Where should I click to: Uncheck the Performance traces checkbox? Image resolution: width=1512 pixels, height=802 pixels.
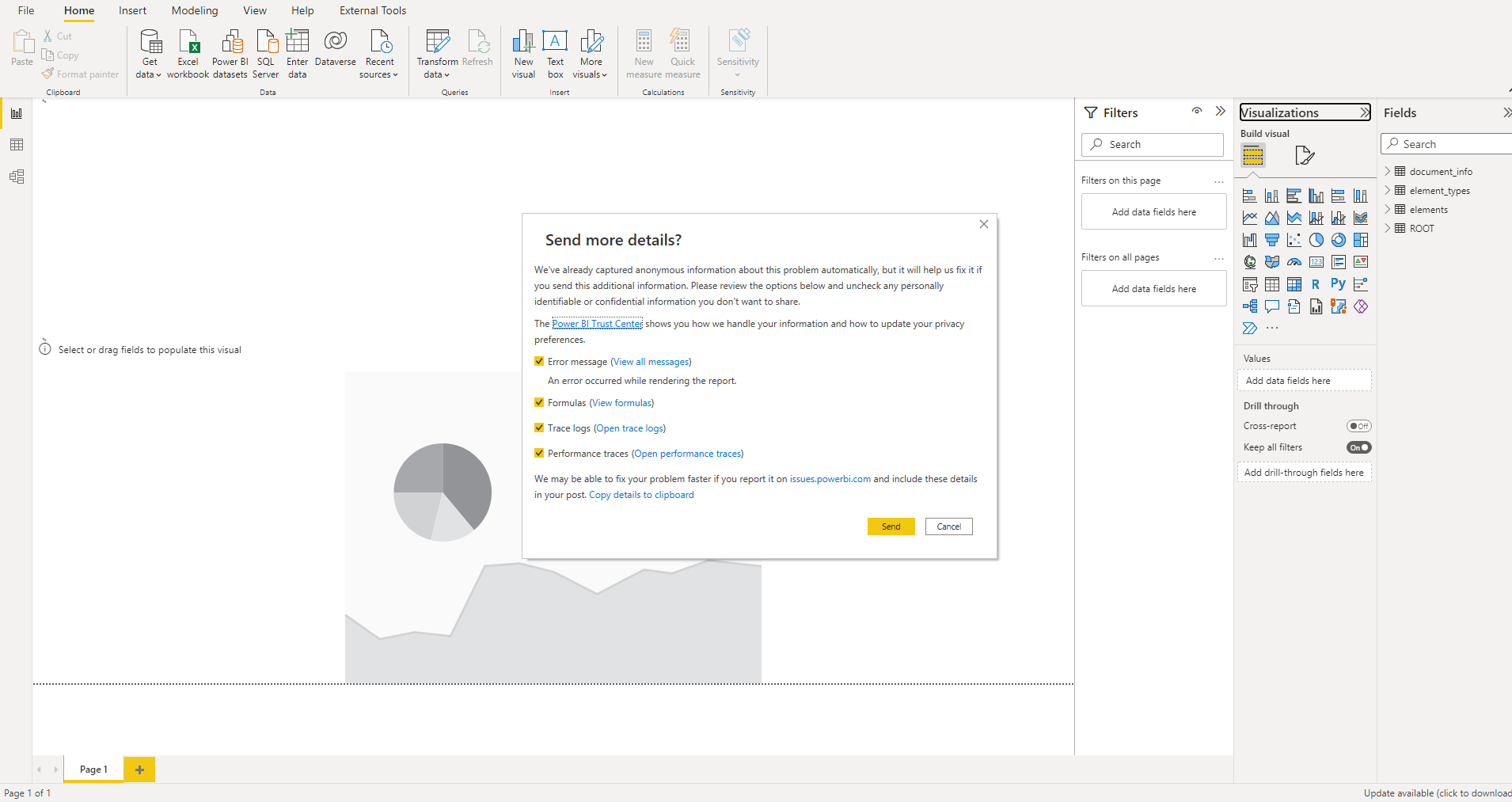coord(539,453)
